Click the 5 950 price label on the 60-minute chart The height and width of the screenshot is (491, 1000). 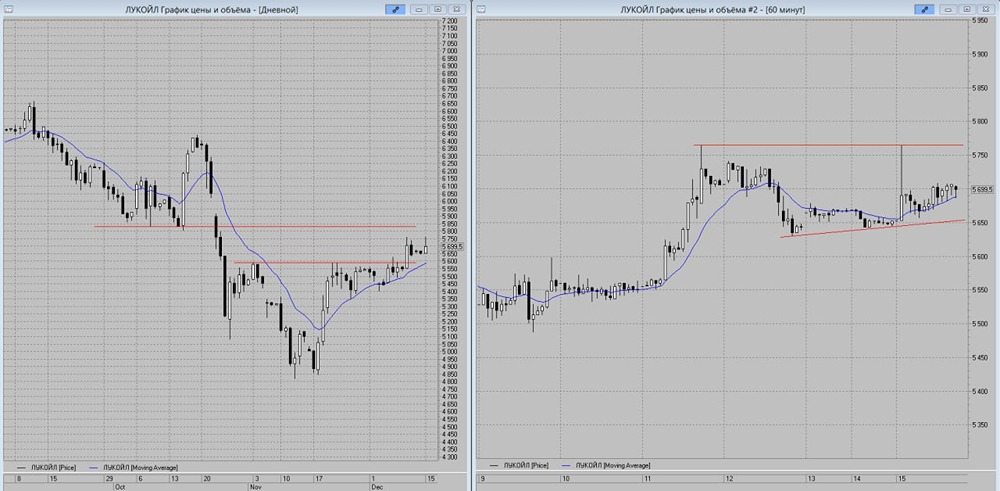point(980,21)
